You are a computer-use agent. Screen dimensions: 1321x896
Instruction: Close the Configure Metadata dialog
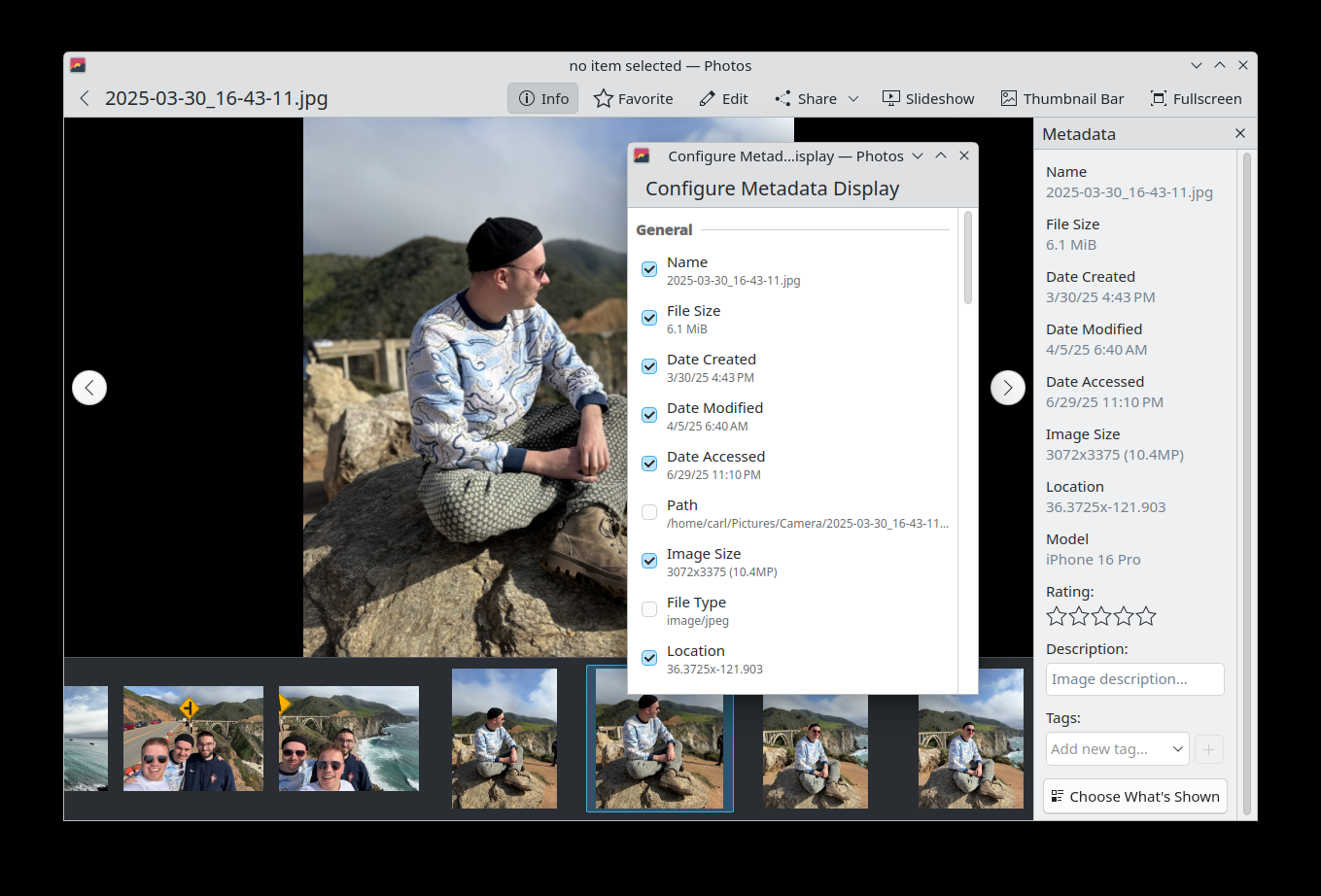pos(964,155)
